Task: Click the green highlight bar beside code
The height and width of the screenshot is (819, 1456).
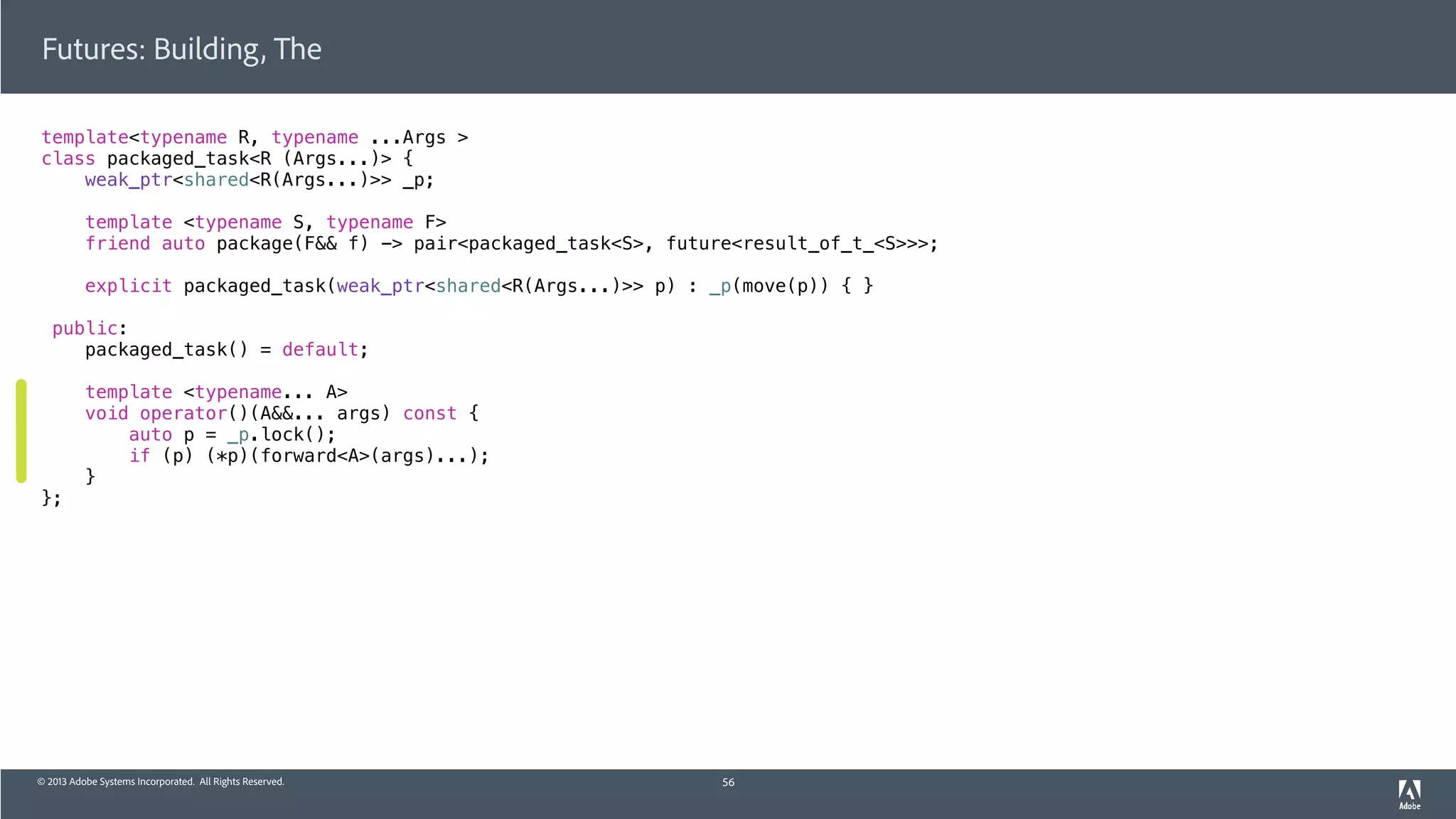Action: 21,431
